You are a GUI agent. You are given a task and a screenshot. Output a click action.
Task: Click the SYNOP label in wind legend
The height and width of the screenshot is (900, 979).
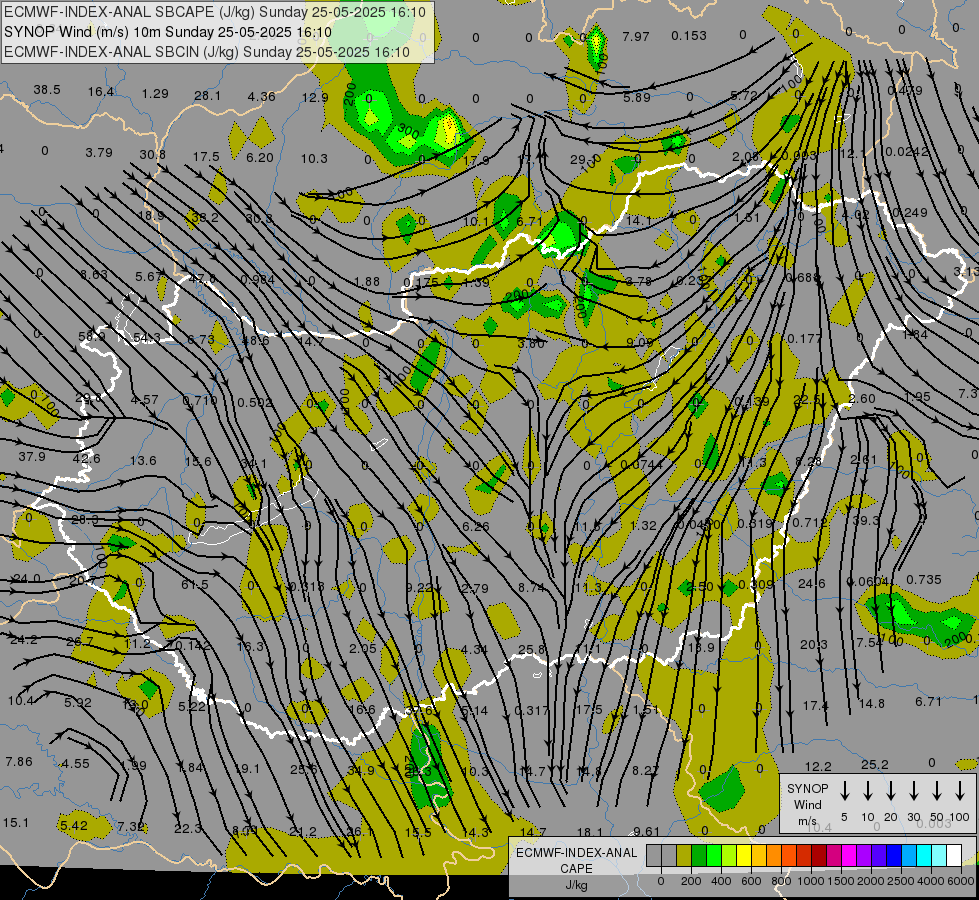[x=807, y=788]
